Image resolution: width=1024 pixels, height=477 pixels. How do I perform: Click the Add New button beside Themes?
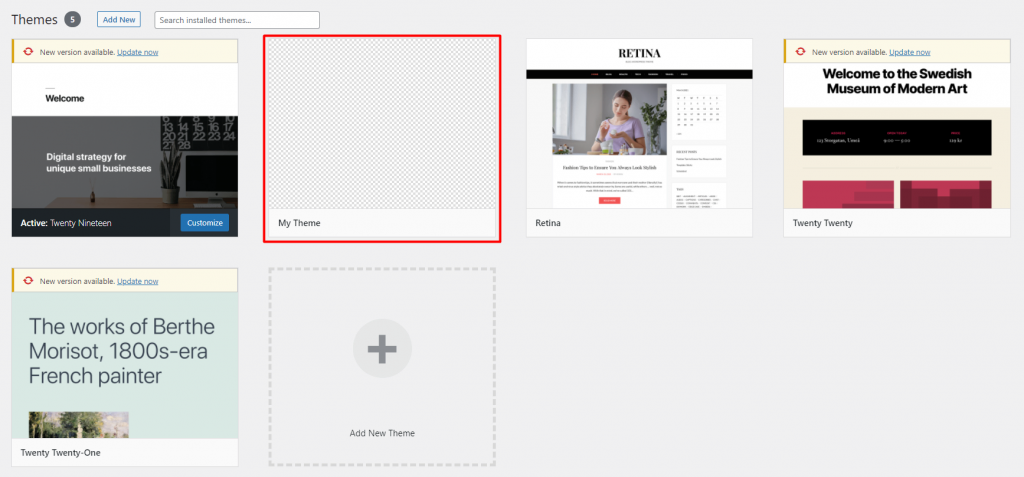click(x=119, y=20)
